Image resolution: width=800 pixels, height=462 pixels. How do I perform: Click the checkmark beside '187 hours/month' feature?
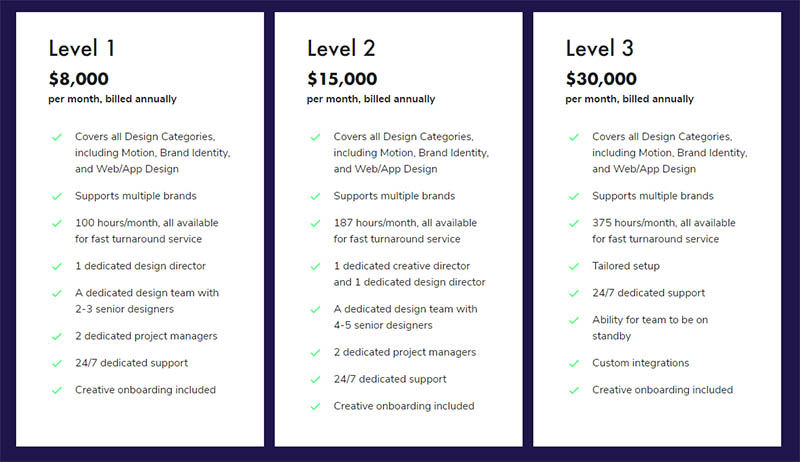315,223
